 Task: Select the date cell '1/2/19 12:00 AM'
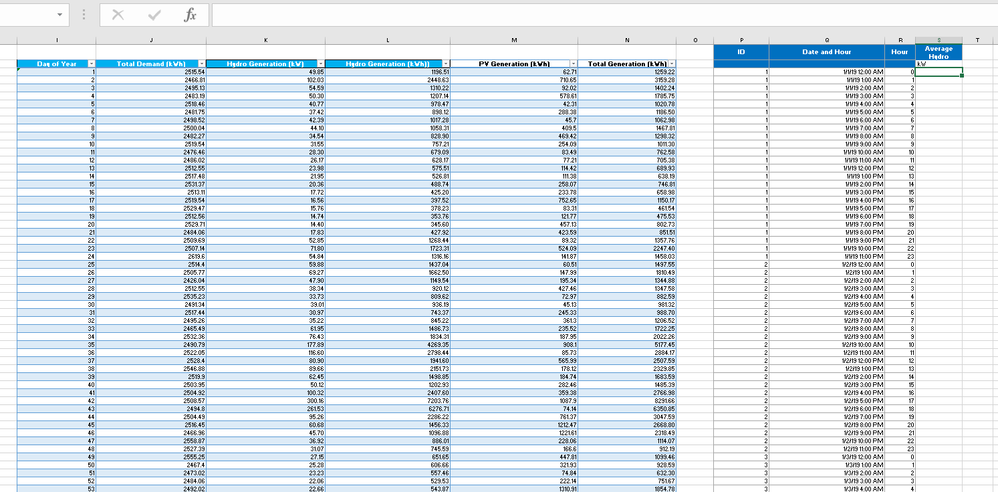click(826, 264)
